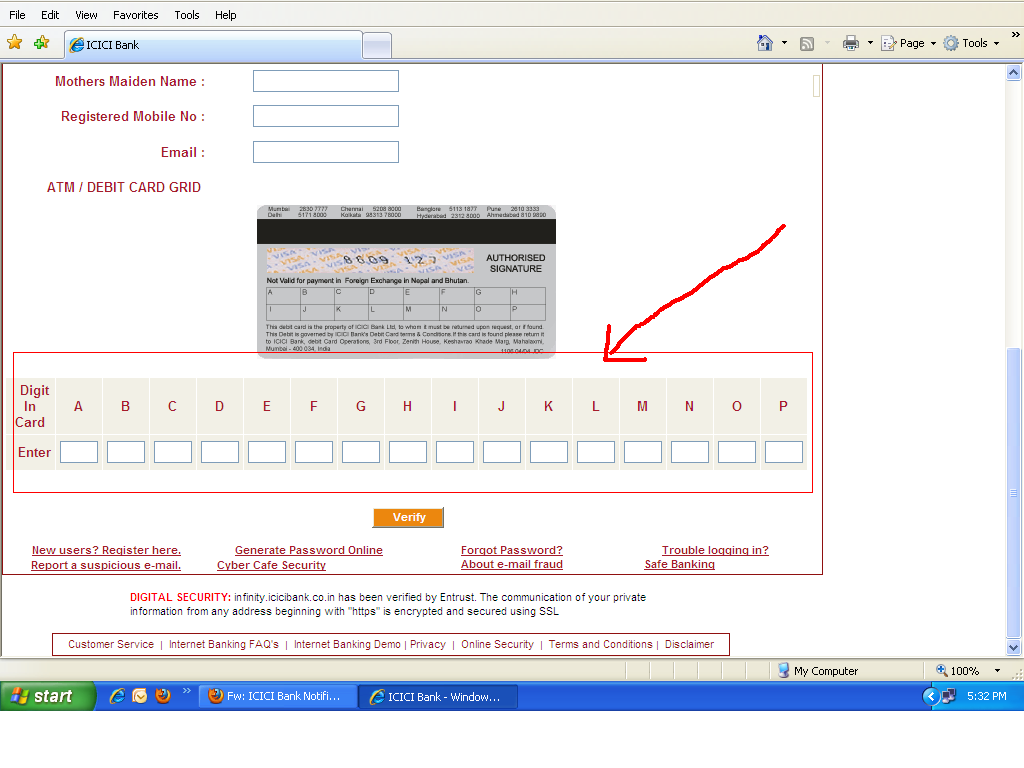Click the Favorites Center star icon
This screenshot has width=1024, height=768.
[14, 43]
